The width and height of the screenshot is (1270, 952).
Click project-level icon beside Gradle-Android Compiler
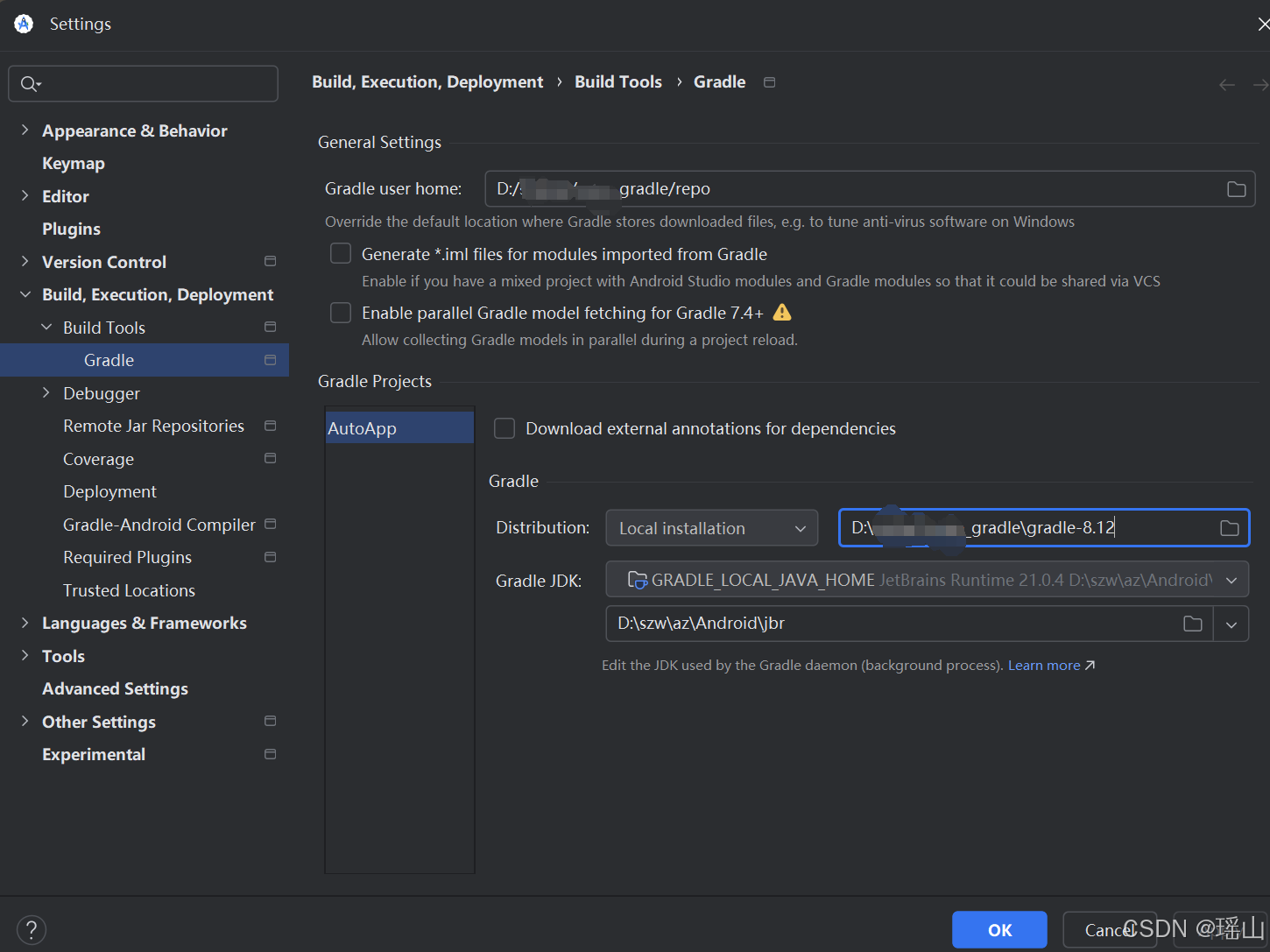click(270, 524)
